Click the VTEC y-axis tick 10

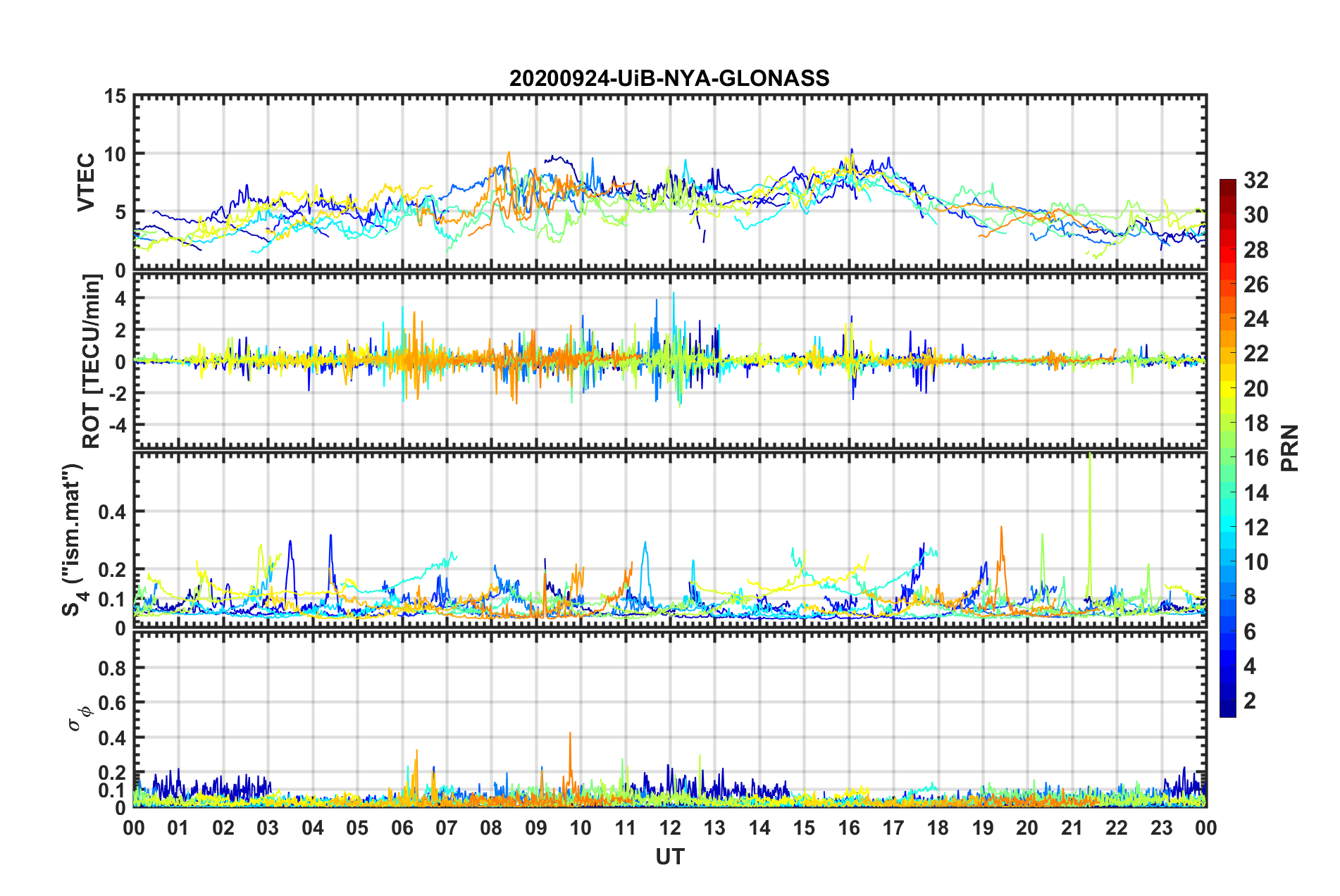114,154
